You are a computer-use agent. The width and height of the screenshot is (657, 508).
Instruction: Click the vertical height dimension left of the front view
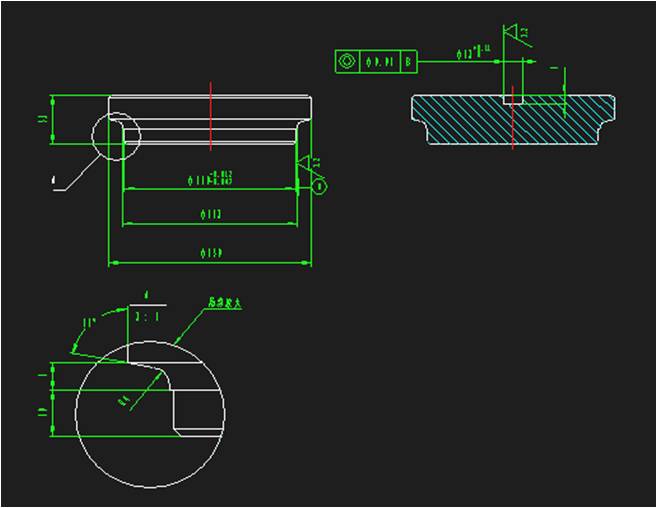tap(43, 119)
